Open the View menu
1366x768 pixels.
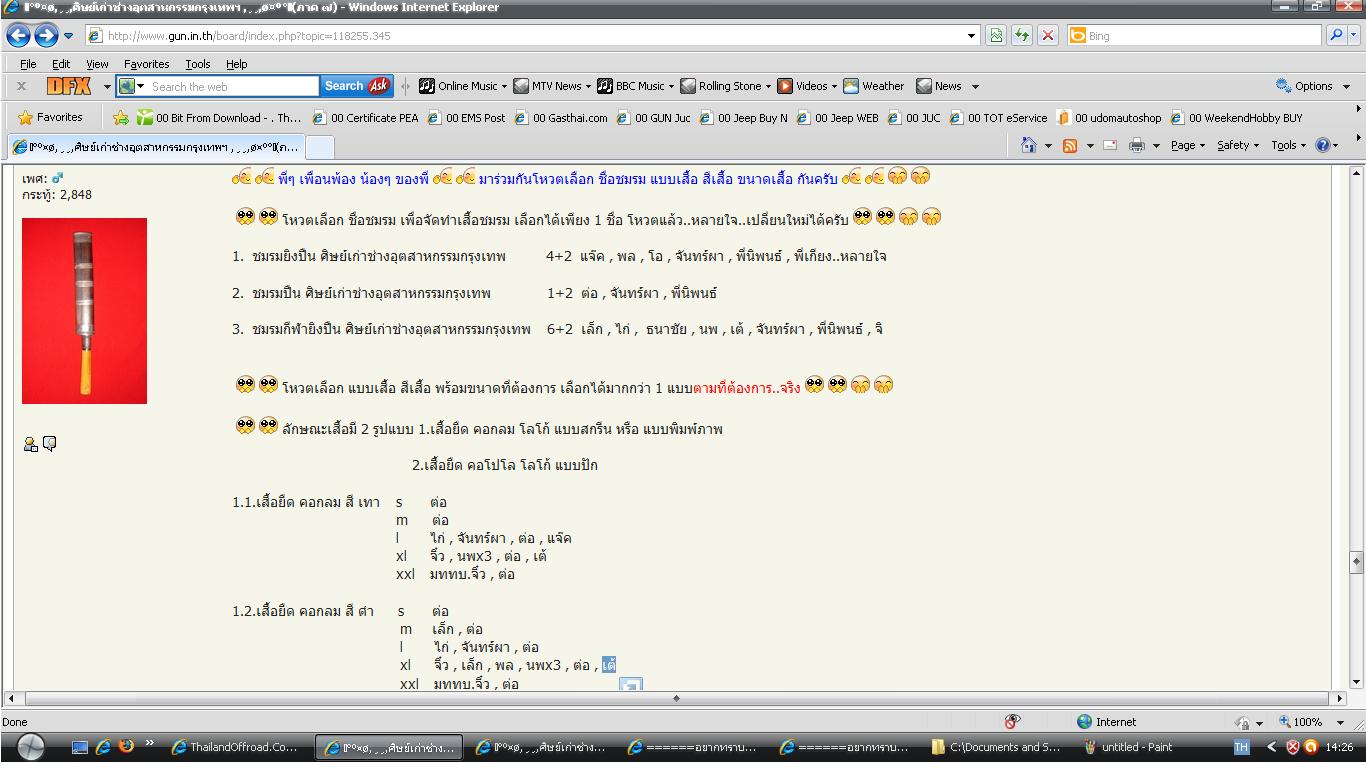click(x=97, y=64)
